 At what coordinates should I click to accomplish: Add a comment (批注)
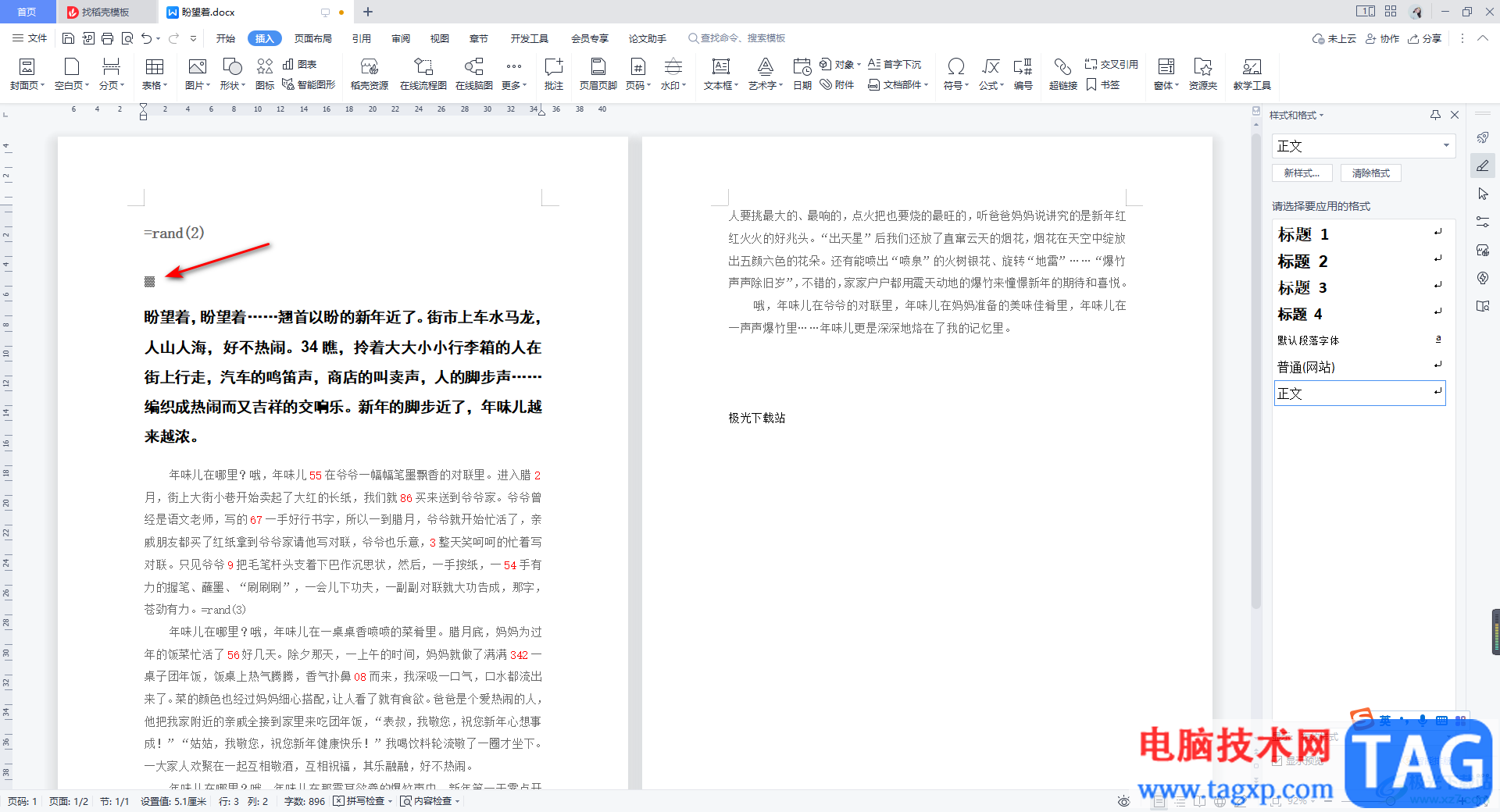point(554,74)
